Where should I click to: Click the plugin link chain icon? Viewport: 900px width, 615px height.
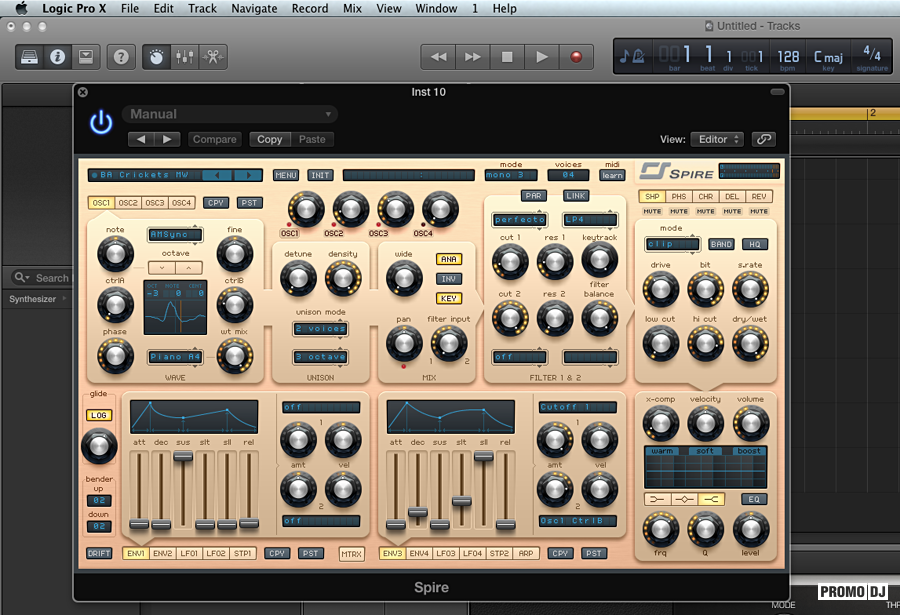[x=764, y=140]
